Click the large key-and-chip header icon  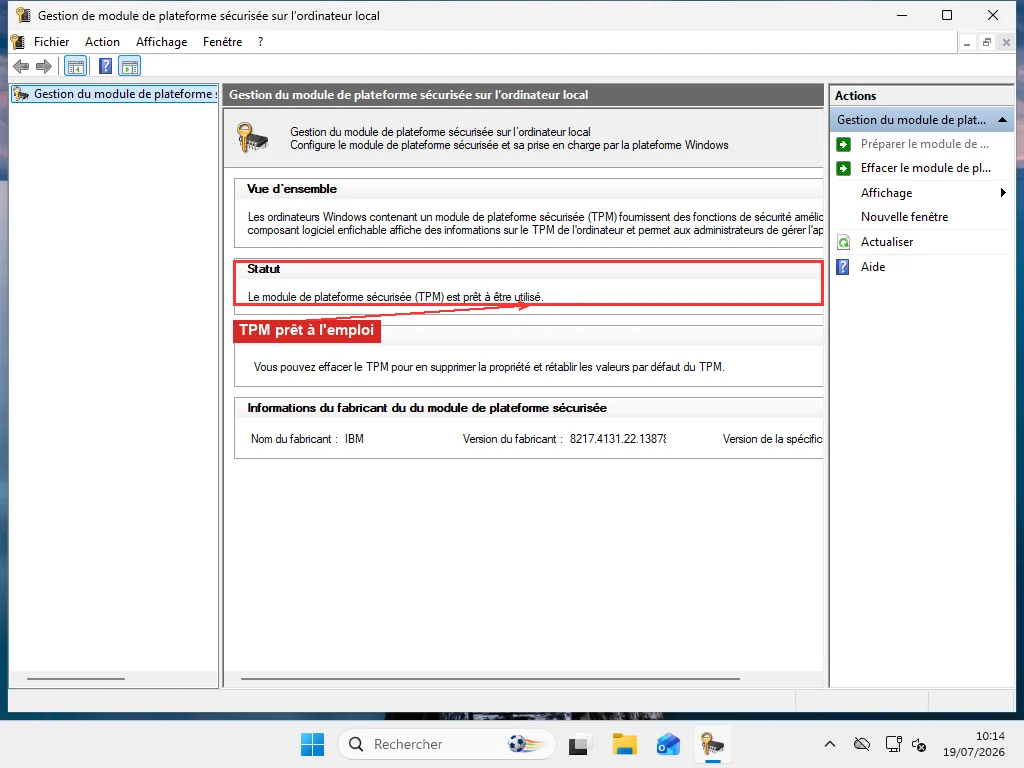coord(253,138)
